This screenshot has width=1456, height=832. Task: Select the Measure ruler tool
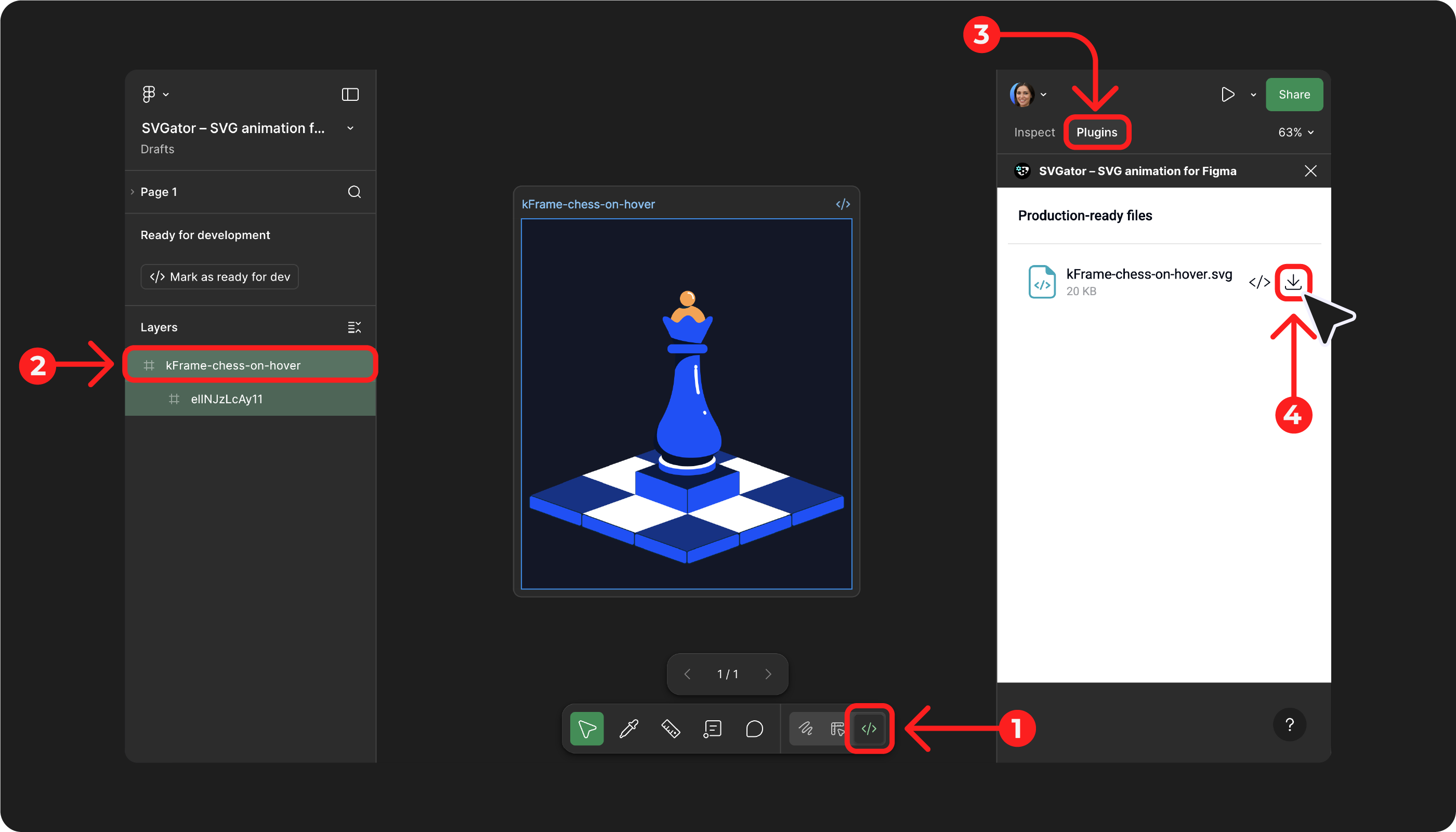click(670, 729)
